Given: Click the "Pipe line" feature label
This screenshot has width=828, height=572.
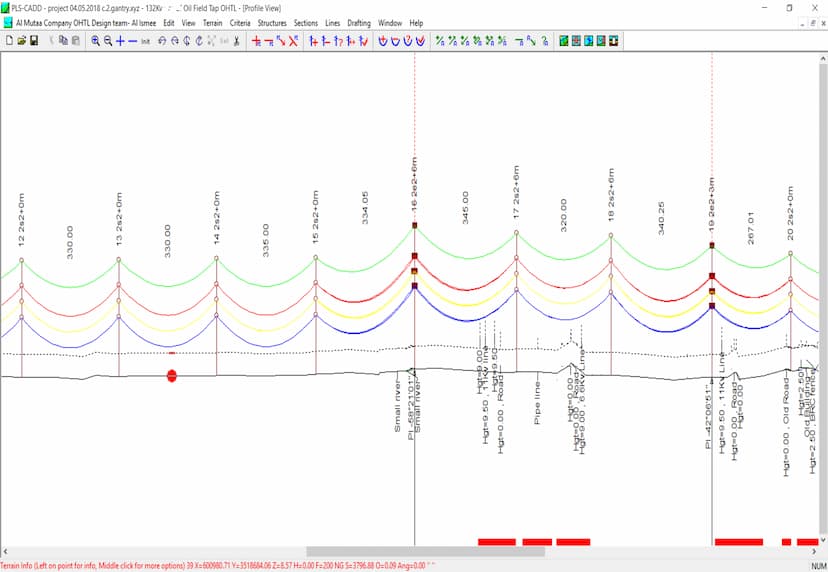Looking at the screenshot, I should [x=537, y=404].
